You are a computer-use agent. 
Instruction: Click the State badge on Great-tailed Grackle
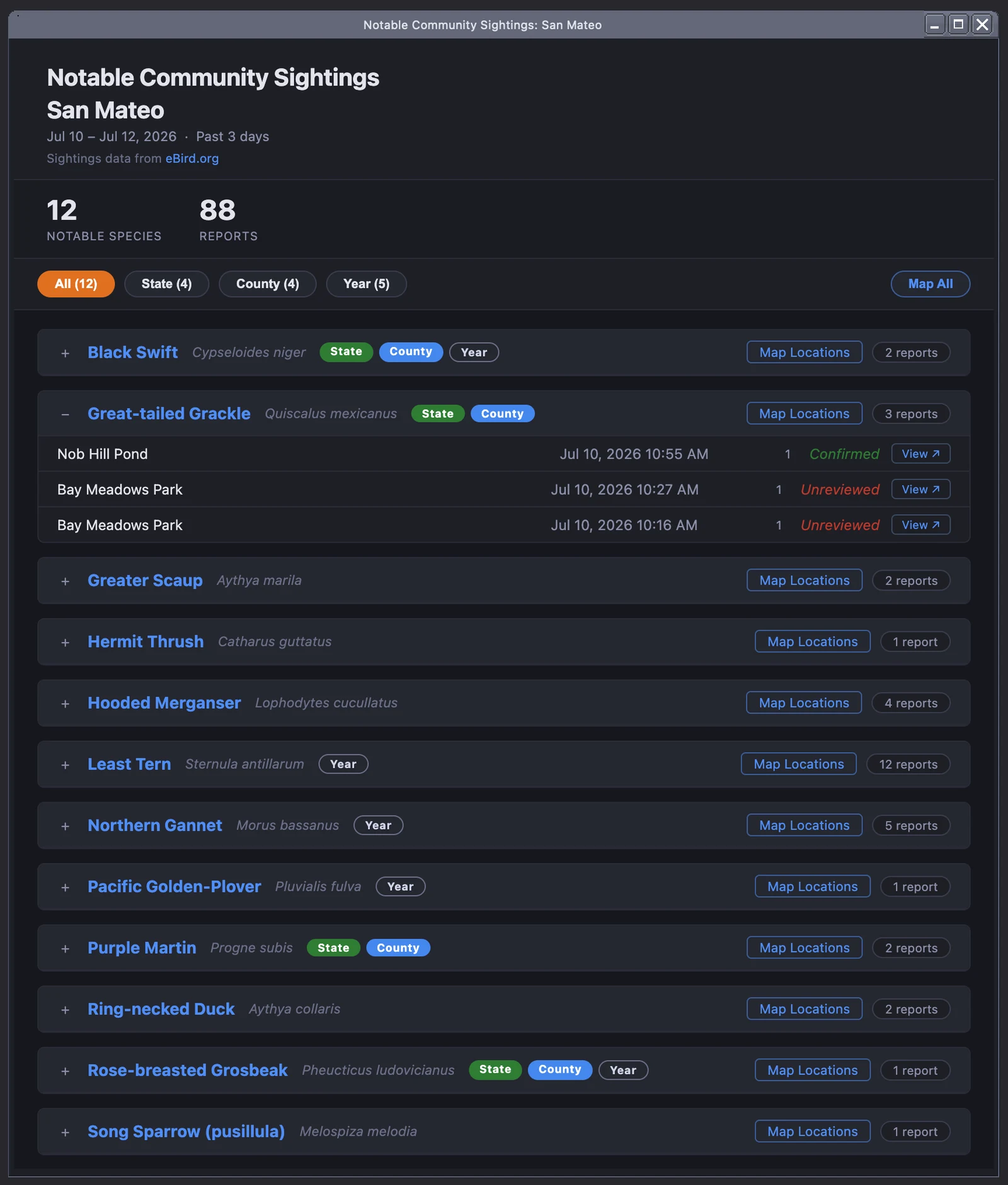[x=438, y=414]
